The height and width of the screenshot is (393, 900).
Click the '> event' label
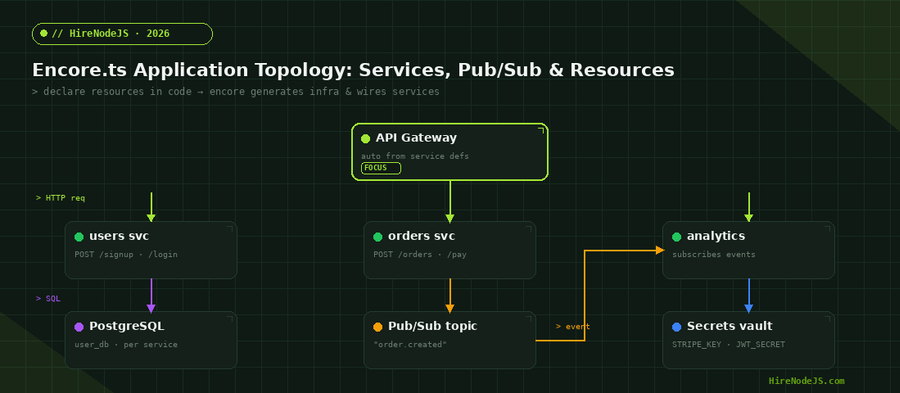[x=573, y=326]
